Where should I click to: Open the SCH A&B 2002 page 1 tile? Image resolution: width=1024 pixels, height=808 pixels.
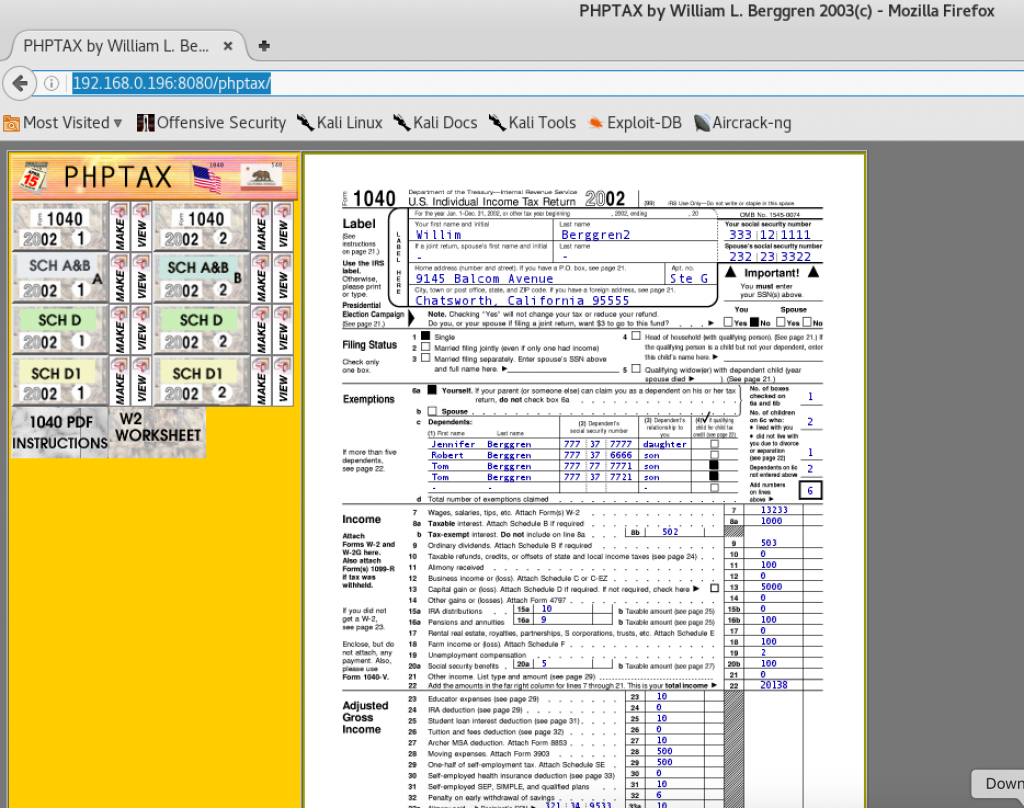click(60, 278)
